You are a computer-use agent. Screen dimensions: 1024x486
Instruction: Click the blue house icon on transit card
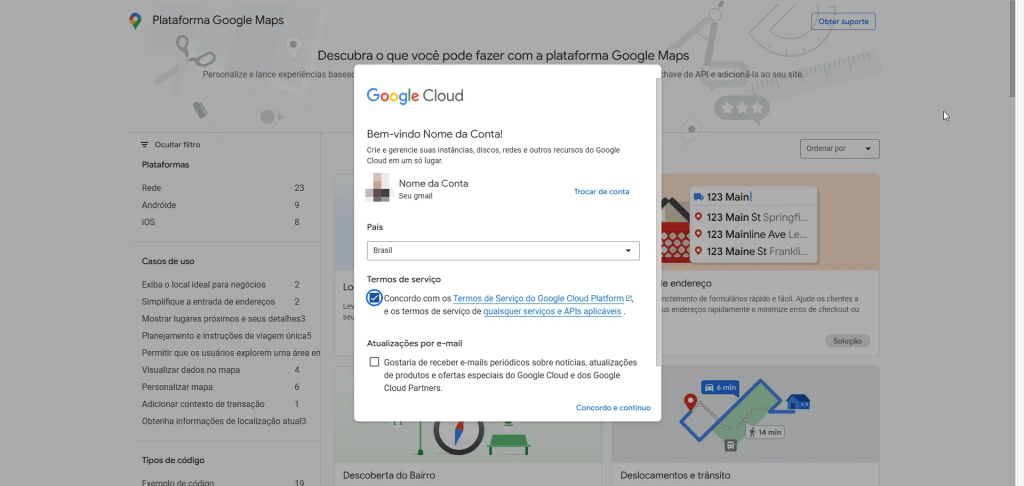(x=797, y=401)
